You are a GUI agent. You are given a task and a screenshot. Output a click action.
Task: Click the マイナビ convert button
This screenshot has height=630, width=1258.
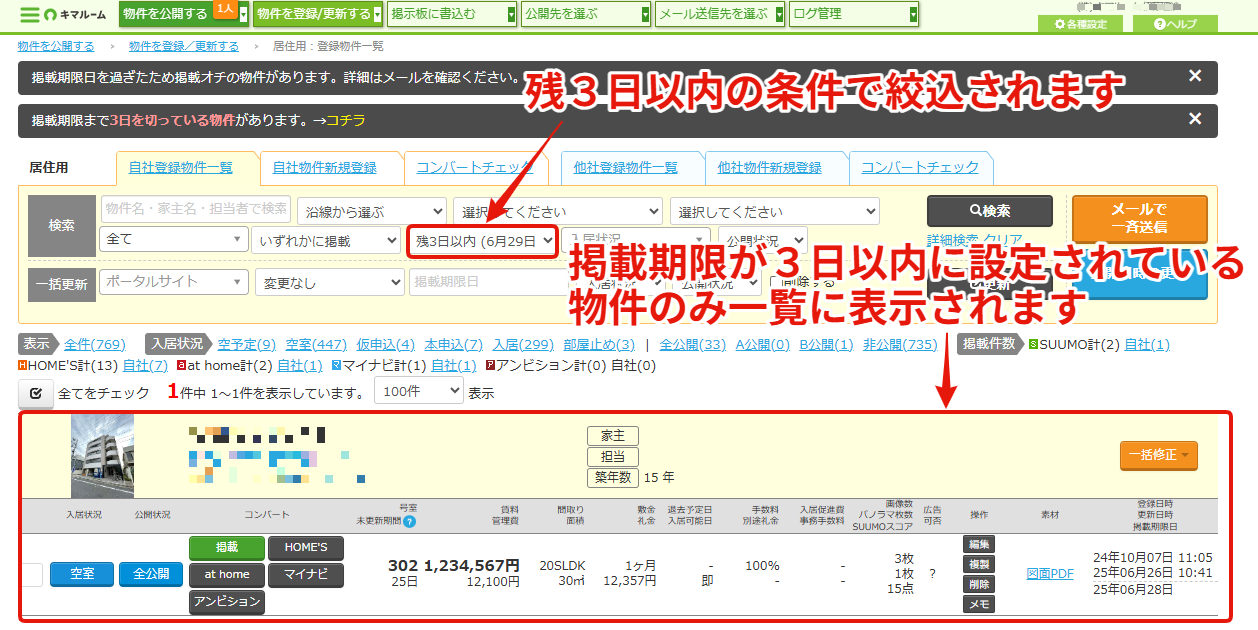coord(306,575)
